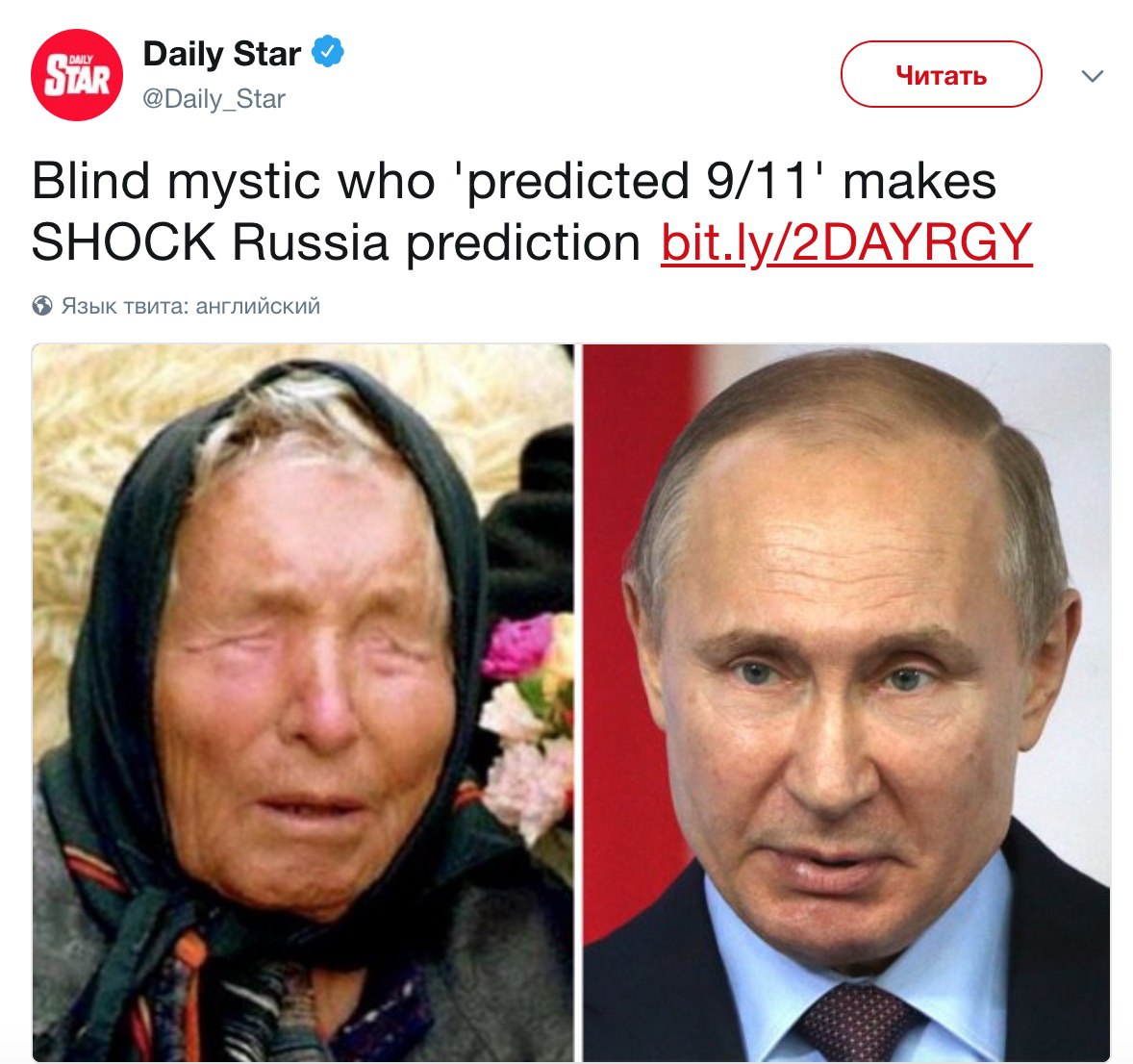Open the Daily Star display name profile
This screenshot has height=1064, width=1133.
pos(222,54)
